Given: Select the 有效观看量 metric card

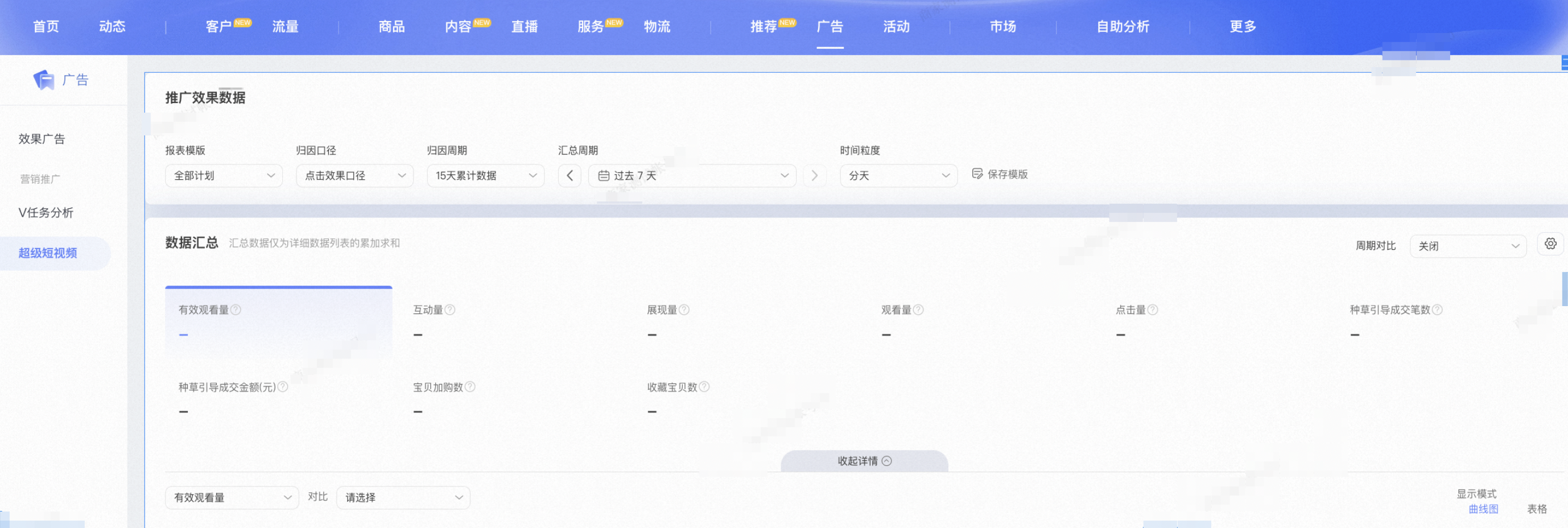Looking at the screenshot, I should tap(278, 321).
